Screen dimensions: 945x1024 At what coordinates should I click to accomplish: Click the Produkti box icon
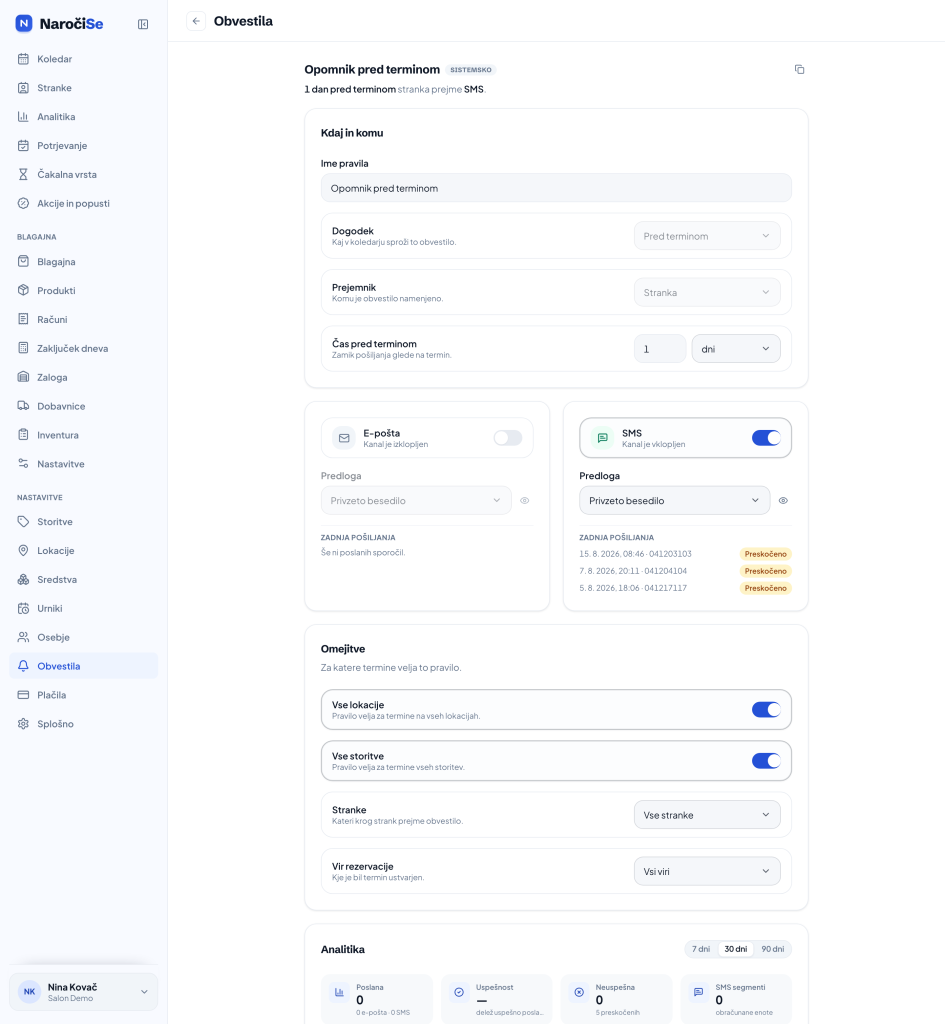click(x=24, y=290)
